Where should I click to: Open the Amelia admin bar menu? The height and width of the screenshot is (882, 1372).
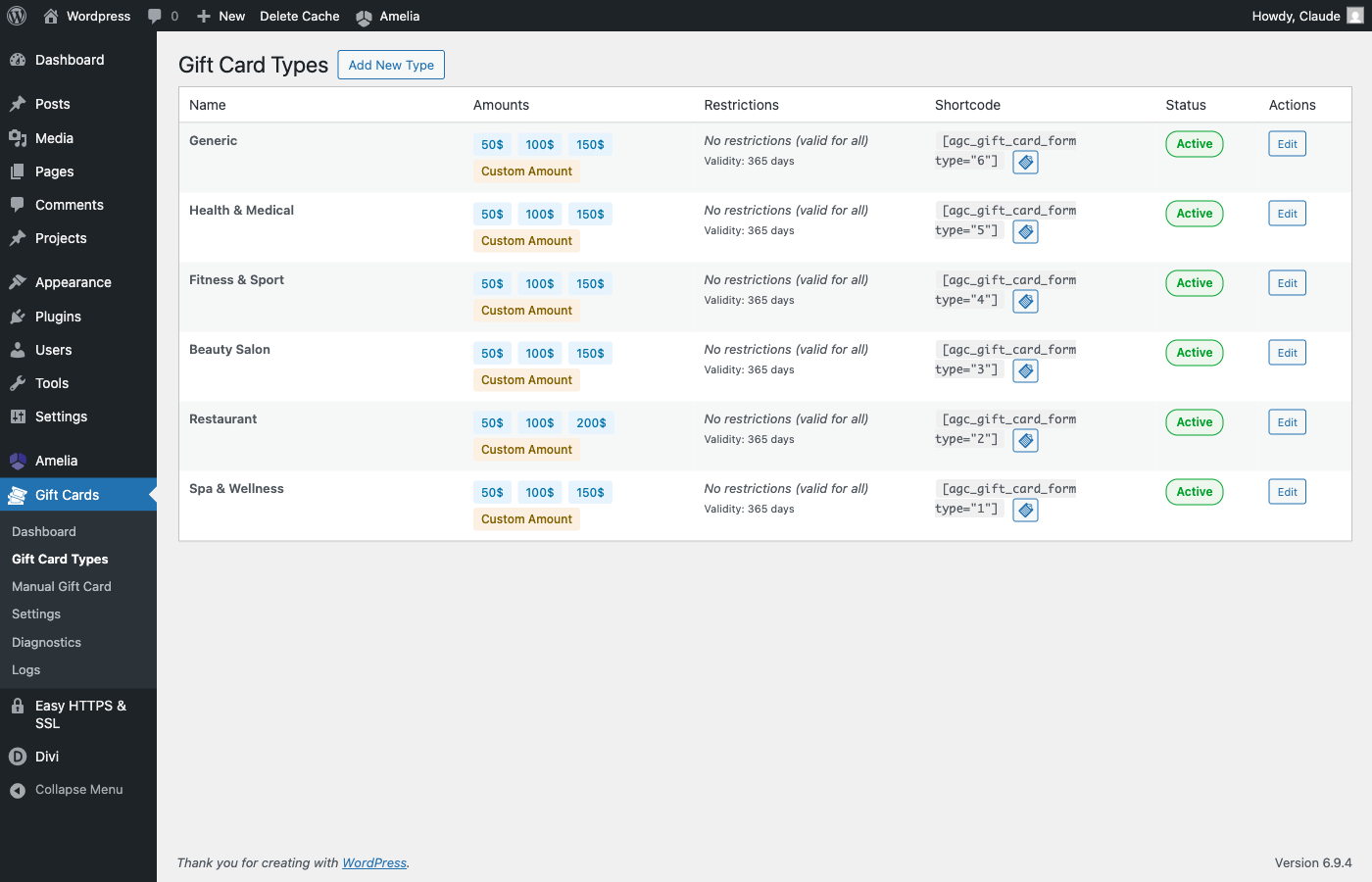pyautogui.click(x=388, y=16)
